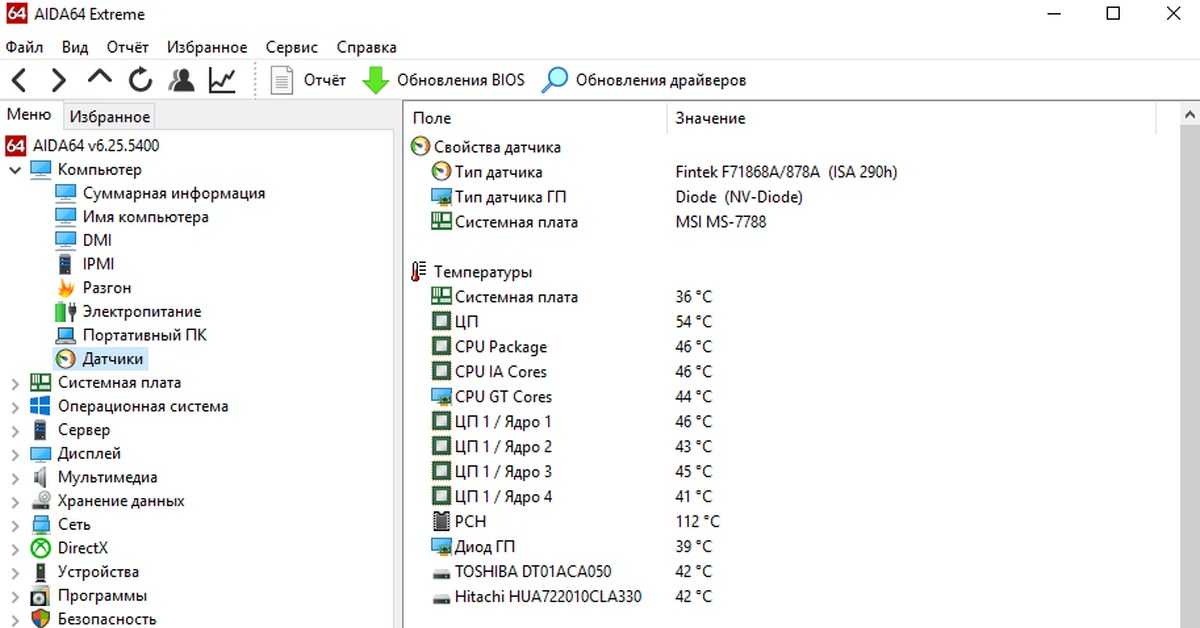Screen dimensions: 1200x628
Task: Click the Датчики gauge icon in tree
Action: [x=66, y=359]
